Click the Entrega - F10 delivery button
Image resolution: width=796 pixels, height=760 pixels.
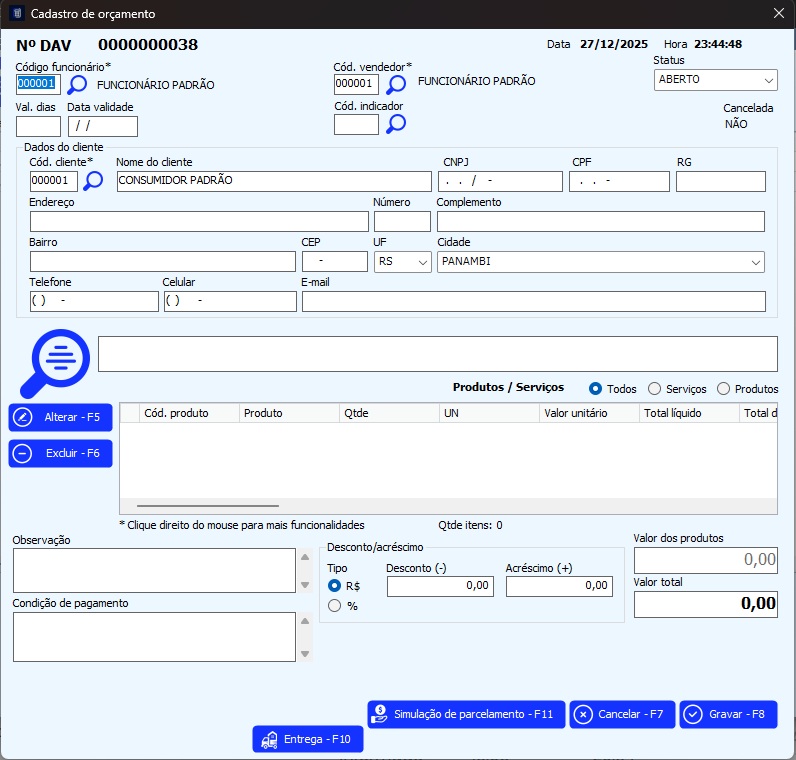(x=308, y=740)
